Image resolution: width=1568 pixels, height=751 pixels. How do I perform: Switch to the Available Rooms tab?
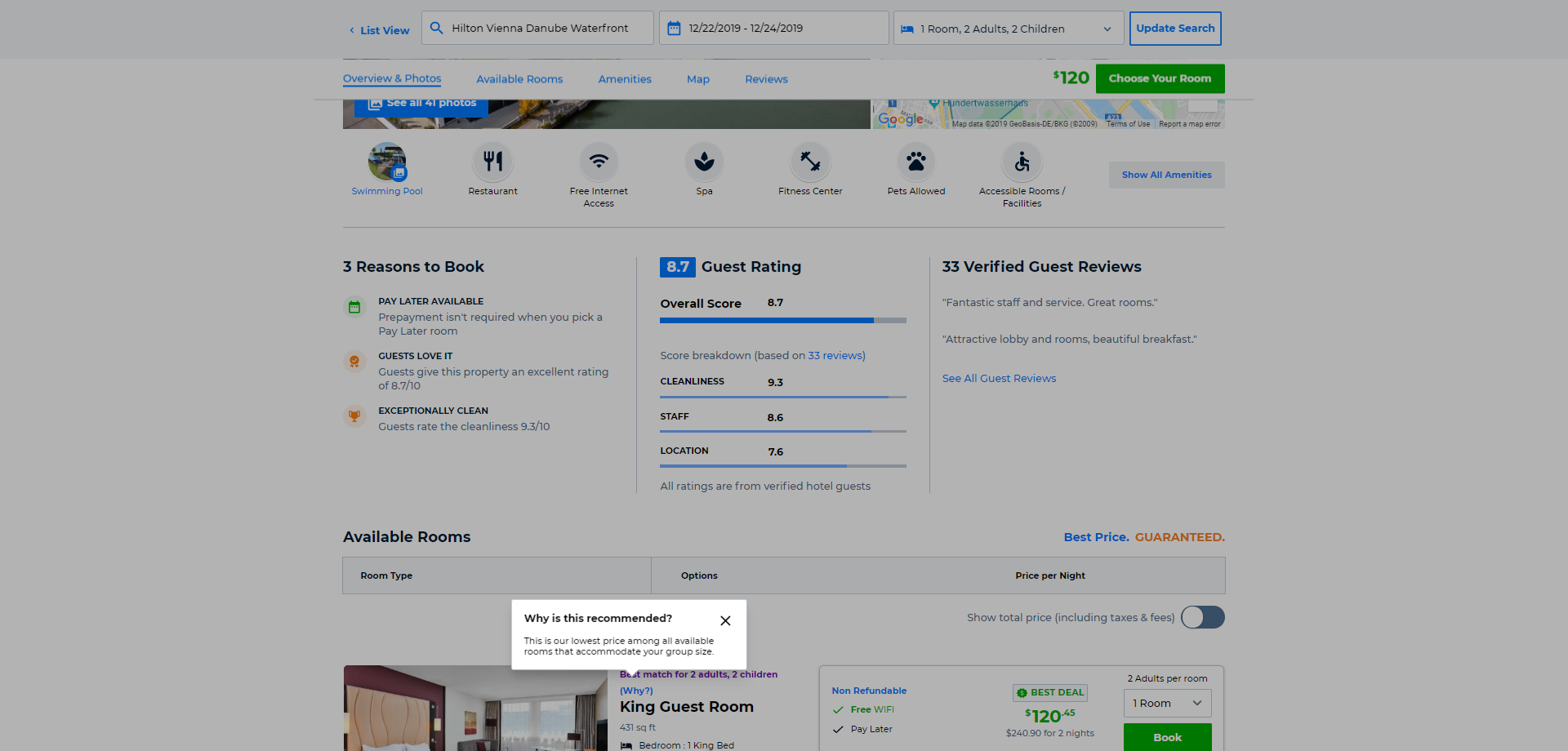[519, 79]
